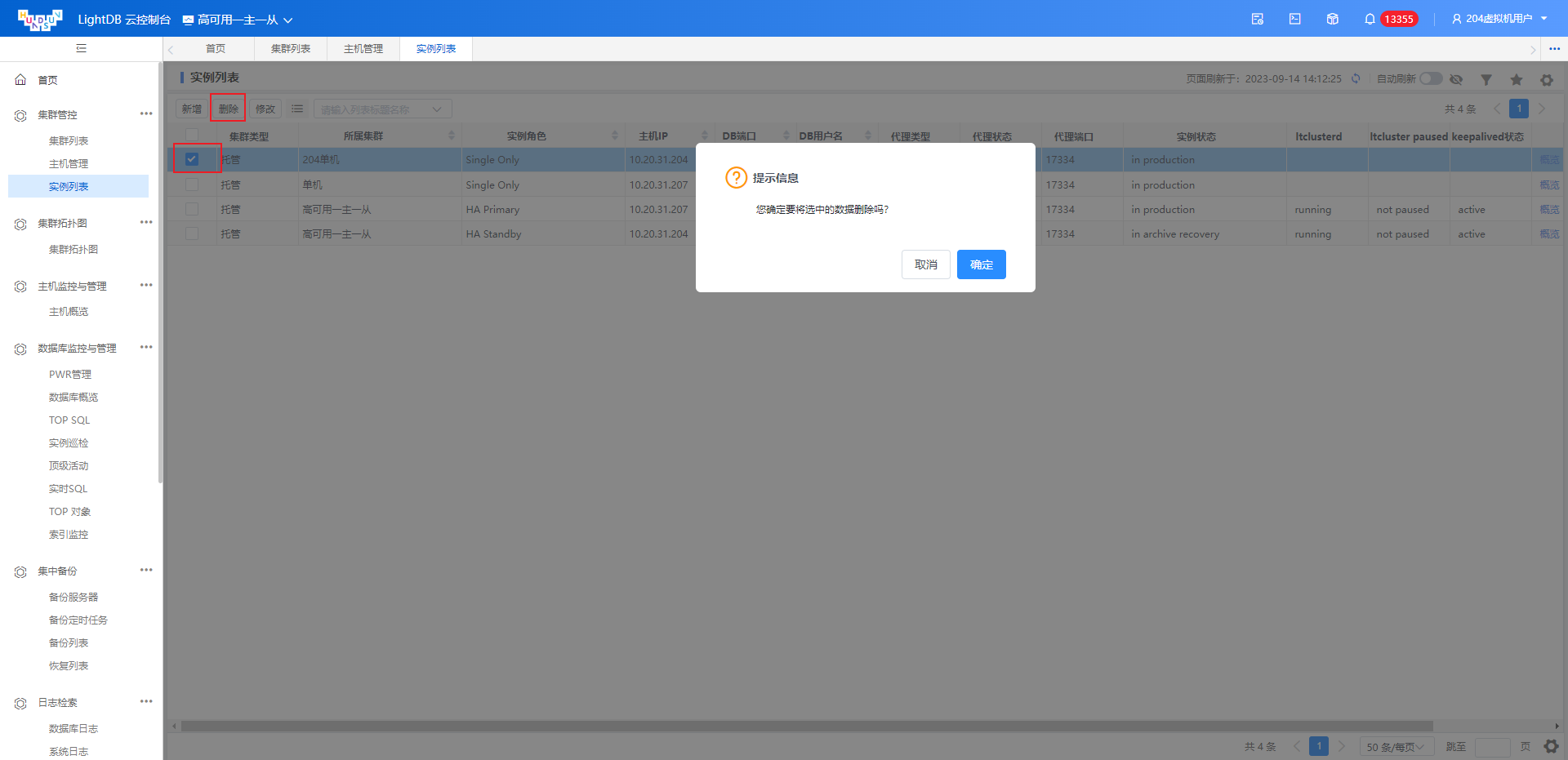Image resolution: width=1568 pixels, height=760 pixels.
Task: Confirm deletion with 确定 button
Action: click(982, 264)
